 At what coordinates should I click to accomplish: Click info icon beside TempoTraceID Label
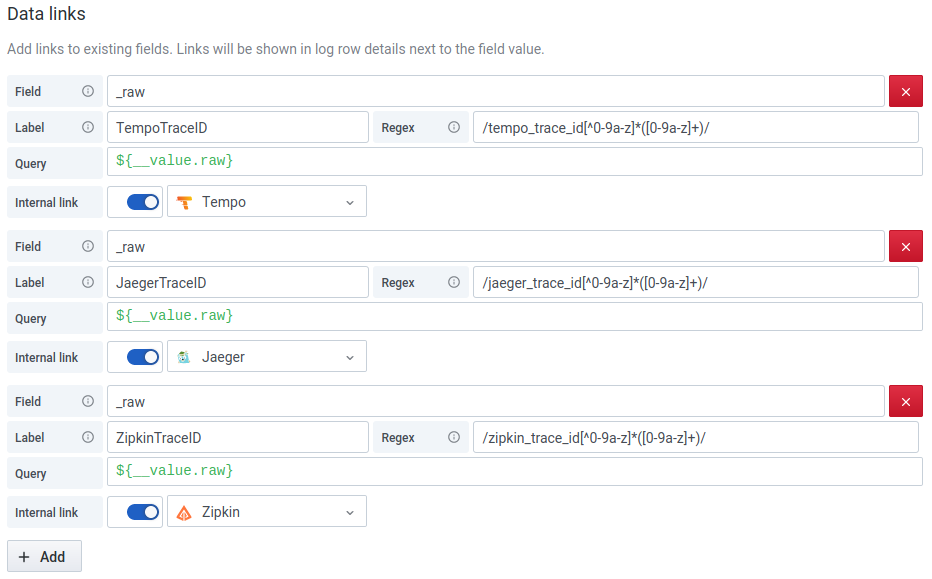coord(88,127)
